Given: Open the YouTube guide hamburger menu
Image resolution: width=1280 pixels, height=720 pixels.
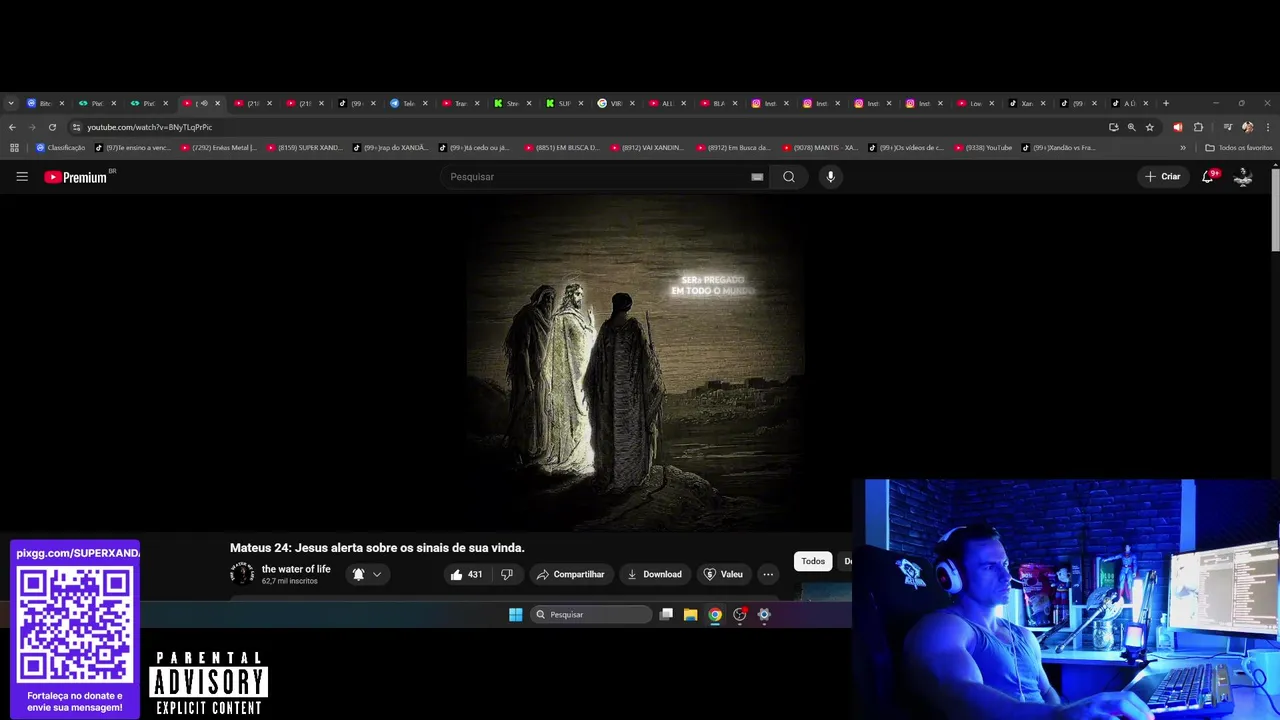Looking at the screenshot, I should 22,177.
